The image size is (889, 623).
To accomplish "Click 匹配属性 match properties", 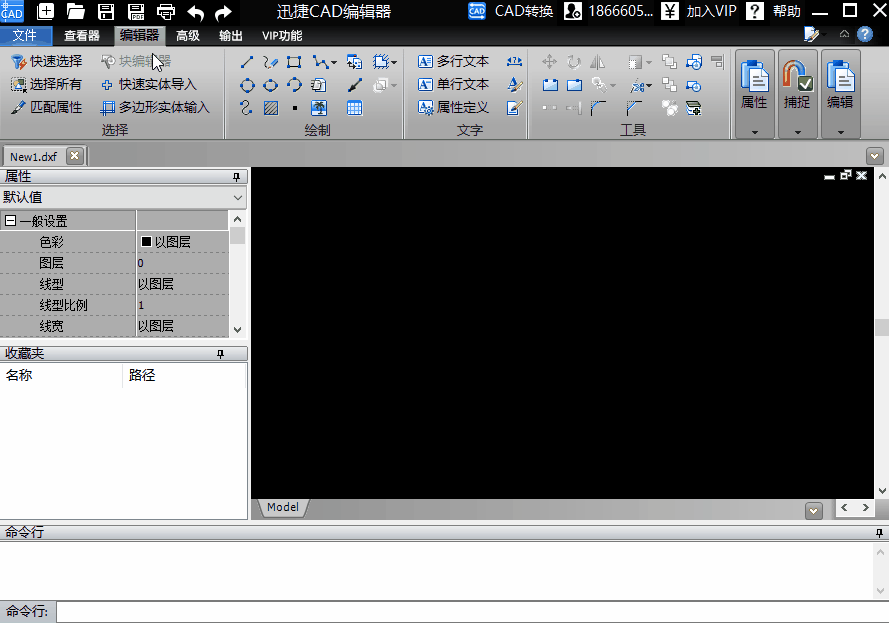I will (47, 108).
